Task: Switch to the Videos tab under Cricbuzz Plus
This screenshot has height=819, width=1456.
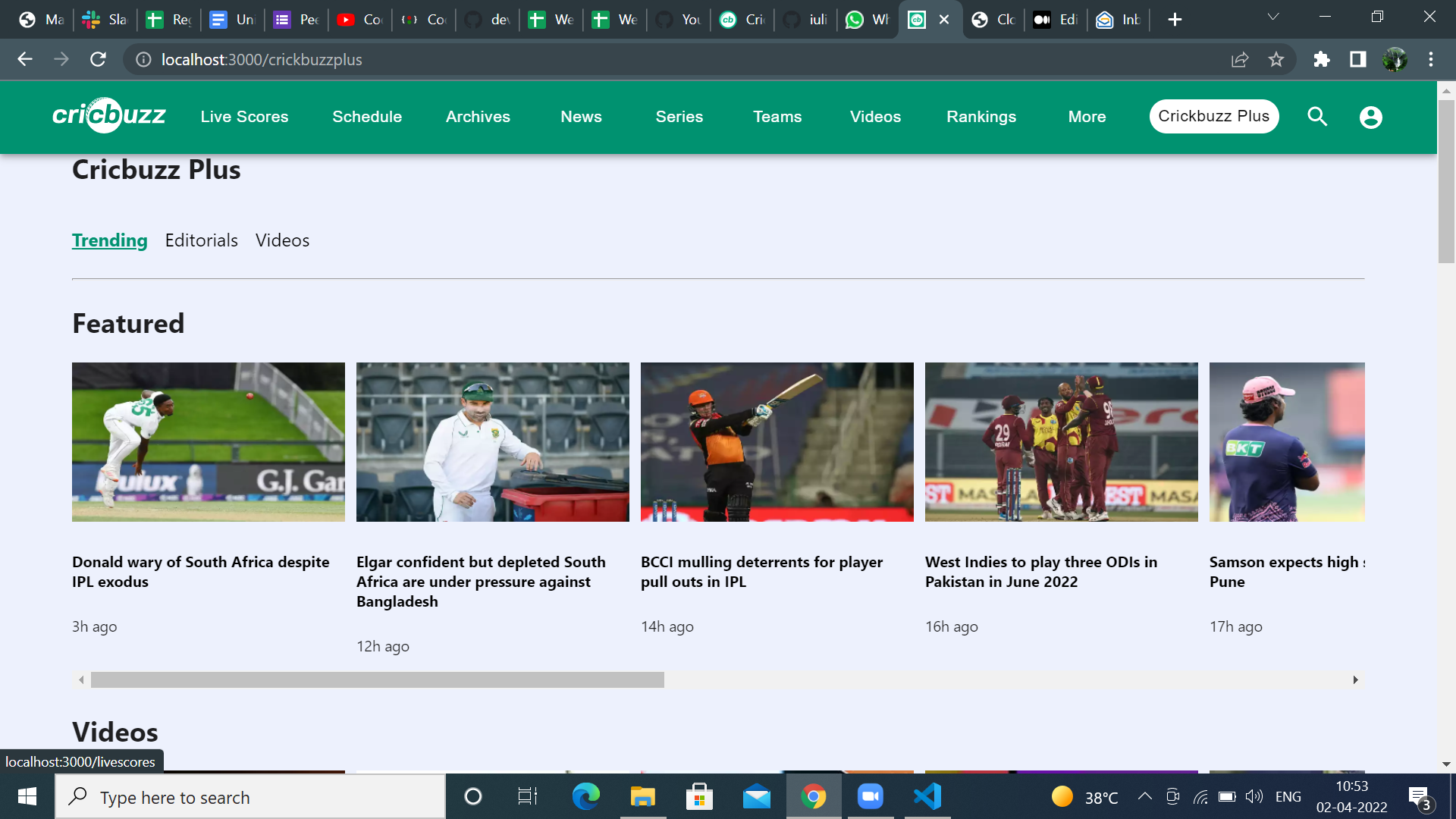Action: [282, 240]
